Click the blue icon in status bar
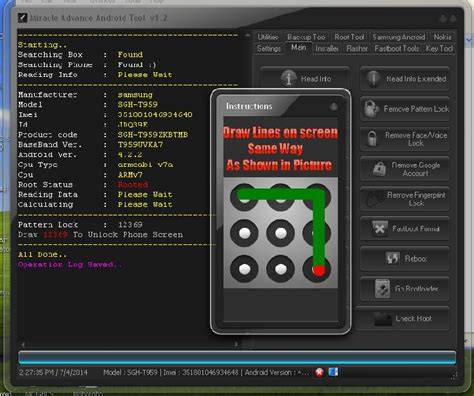 click(x=333, y=372)
